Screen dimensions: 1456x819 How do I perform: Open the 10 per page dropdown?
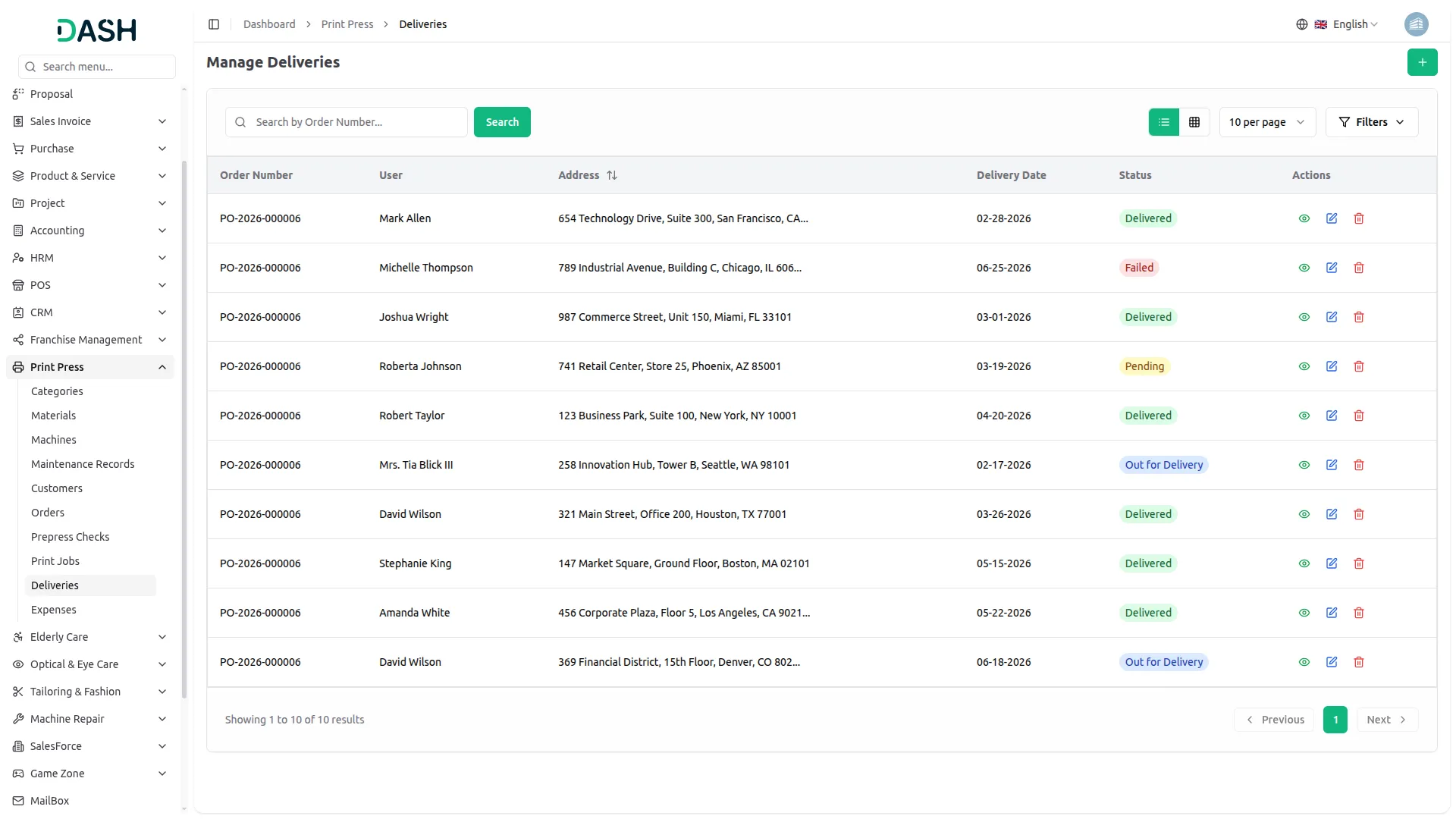pyautogui.click(x=1266, y=122)
